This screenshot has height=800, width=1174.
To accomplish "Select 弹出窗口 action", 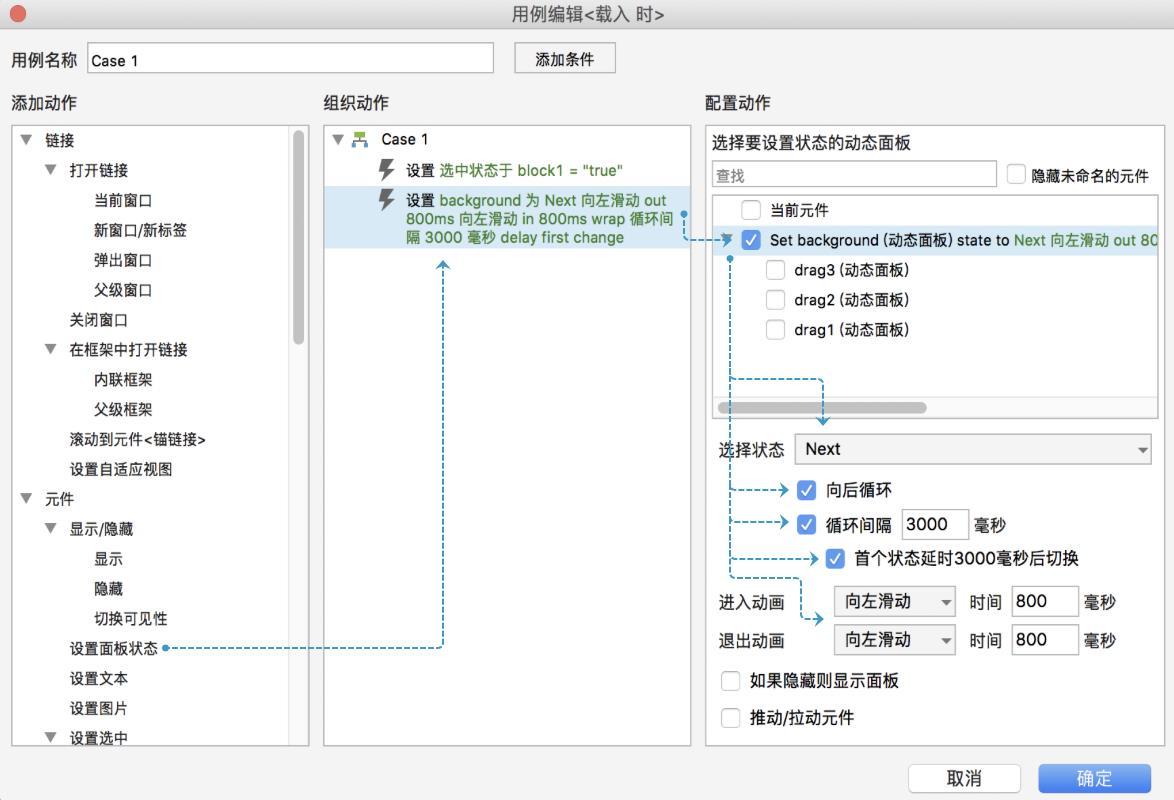I will point(123,260).
